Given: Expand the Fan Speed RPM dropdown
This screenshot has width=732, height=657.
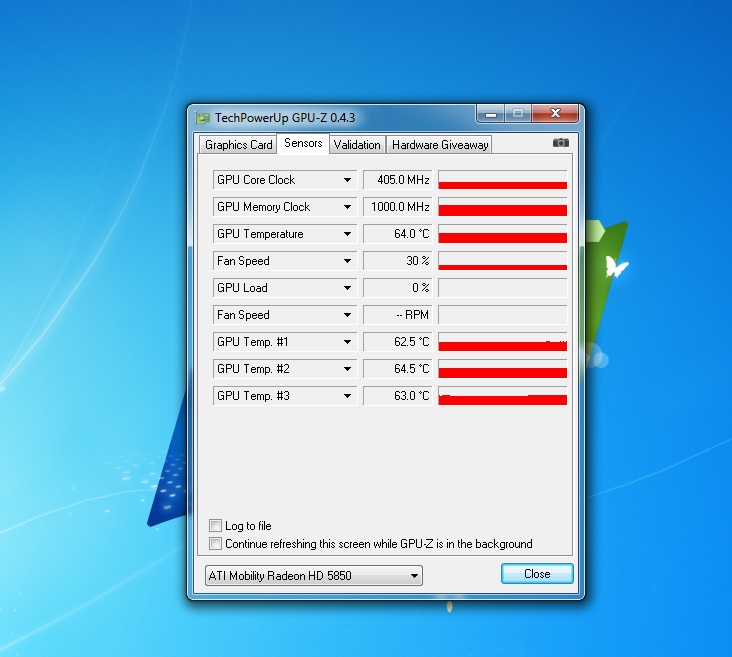Looking at the screenshot, I should point(285,315).
